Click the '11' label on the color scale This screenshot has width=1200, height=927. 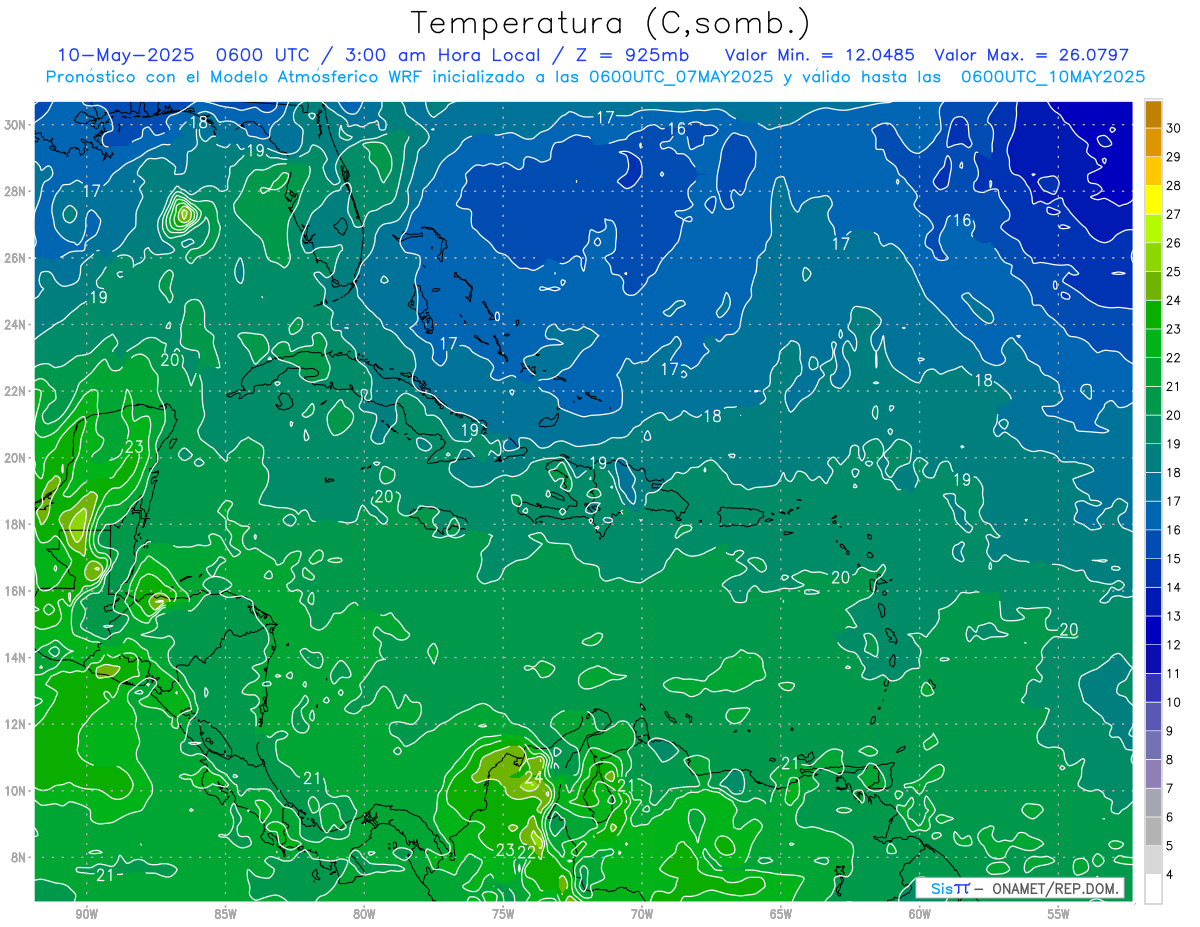click(x=1173, y=674)
